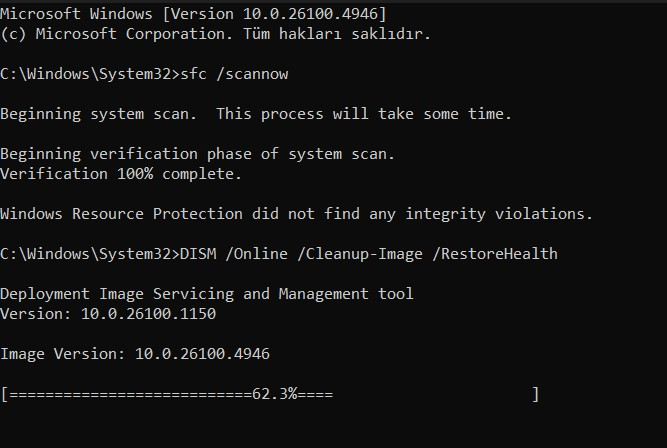Click the 'This process will take some time.' sentence
This screenshot has height=448, width=667.
(364, 114)
